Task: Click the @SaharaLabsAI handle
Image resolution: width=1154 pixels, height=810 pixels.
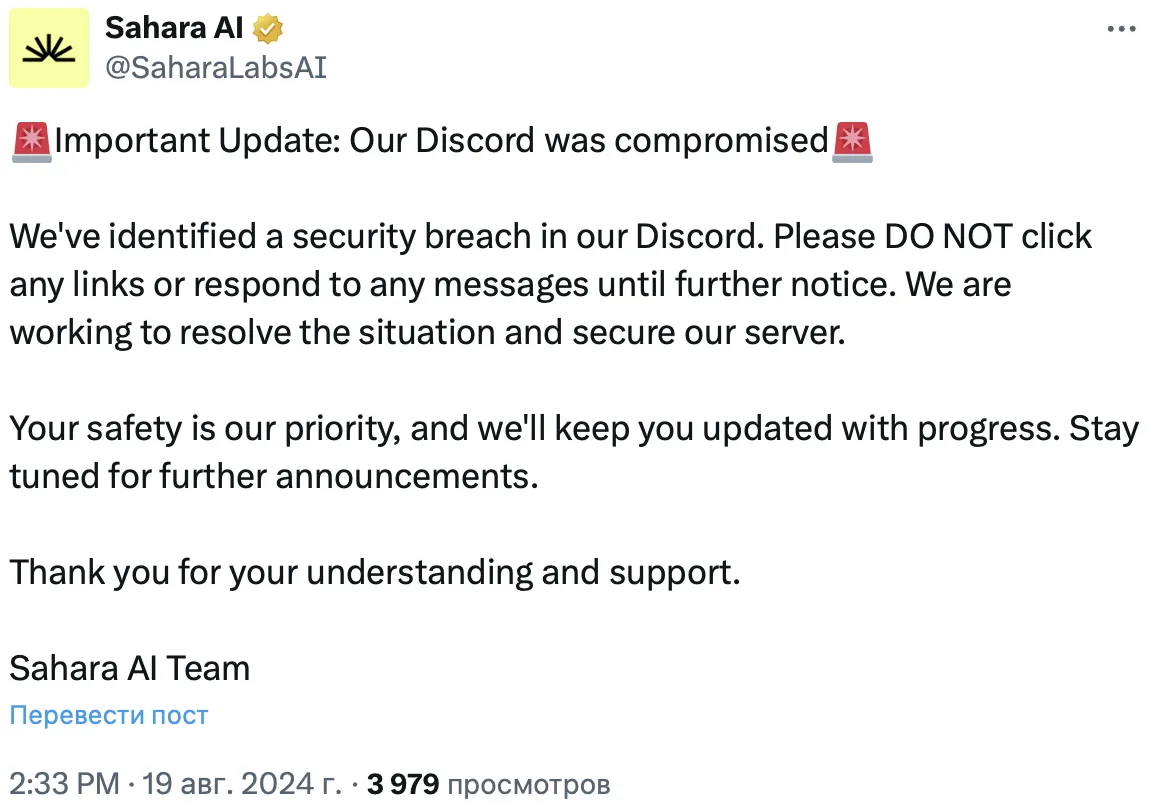Action: coord(215,67)
